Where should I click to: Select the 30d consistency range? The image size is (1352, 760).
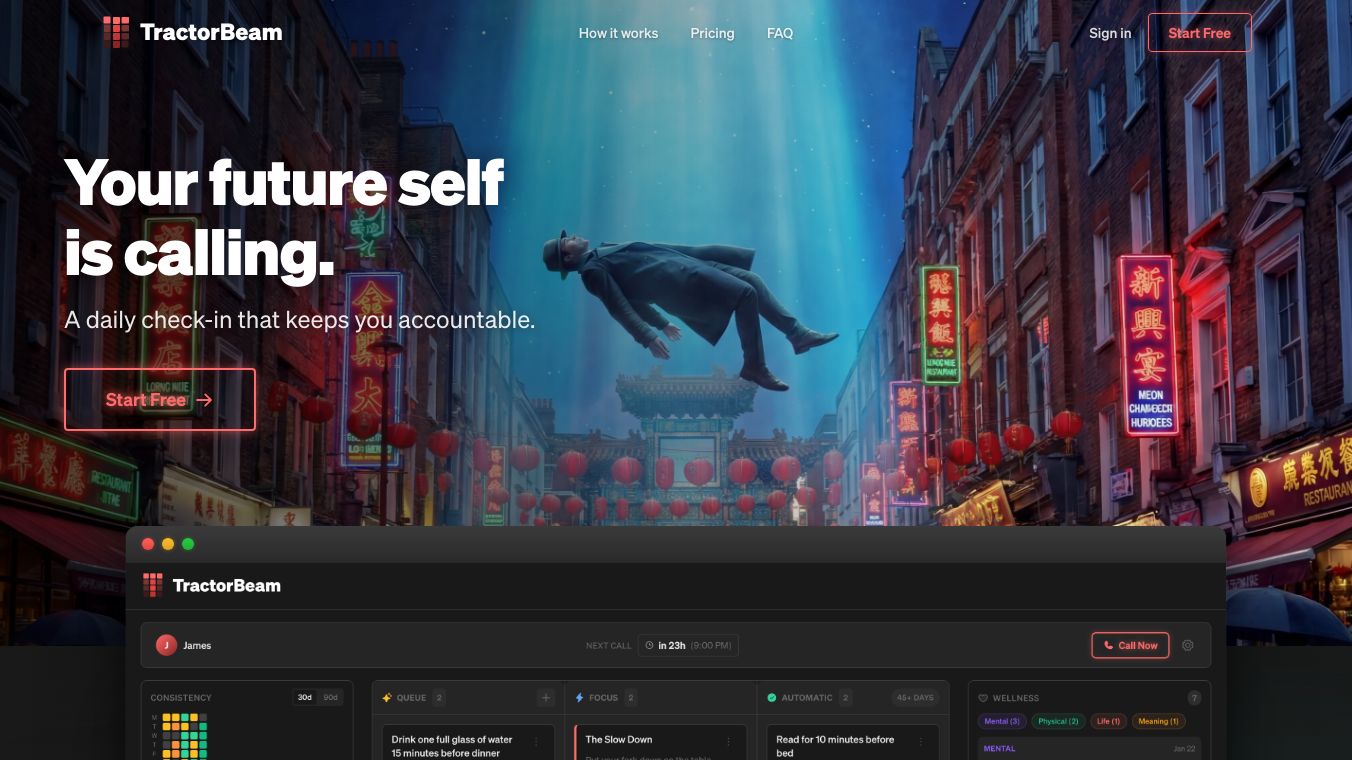[305, 697]
